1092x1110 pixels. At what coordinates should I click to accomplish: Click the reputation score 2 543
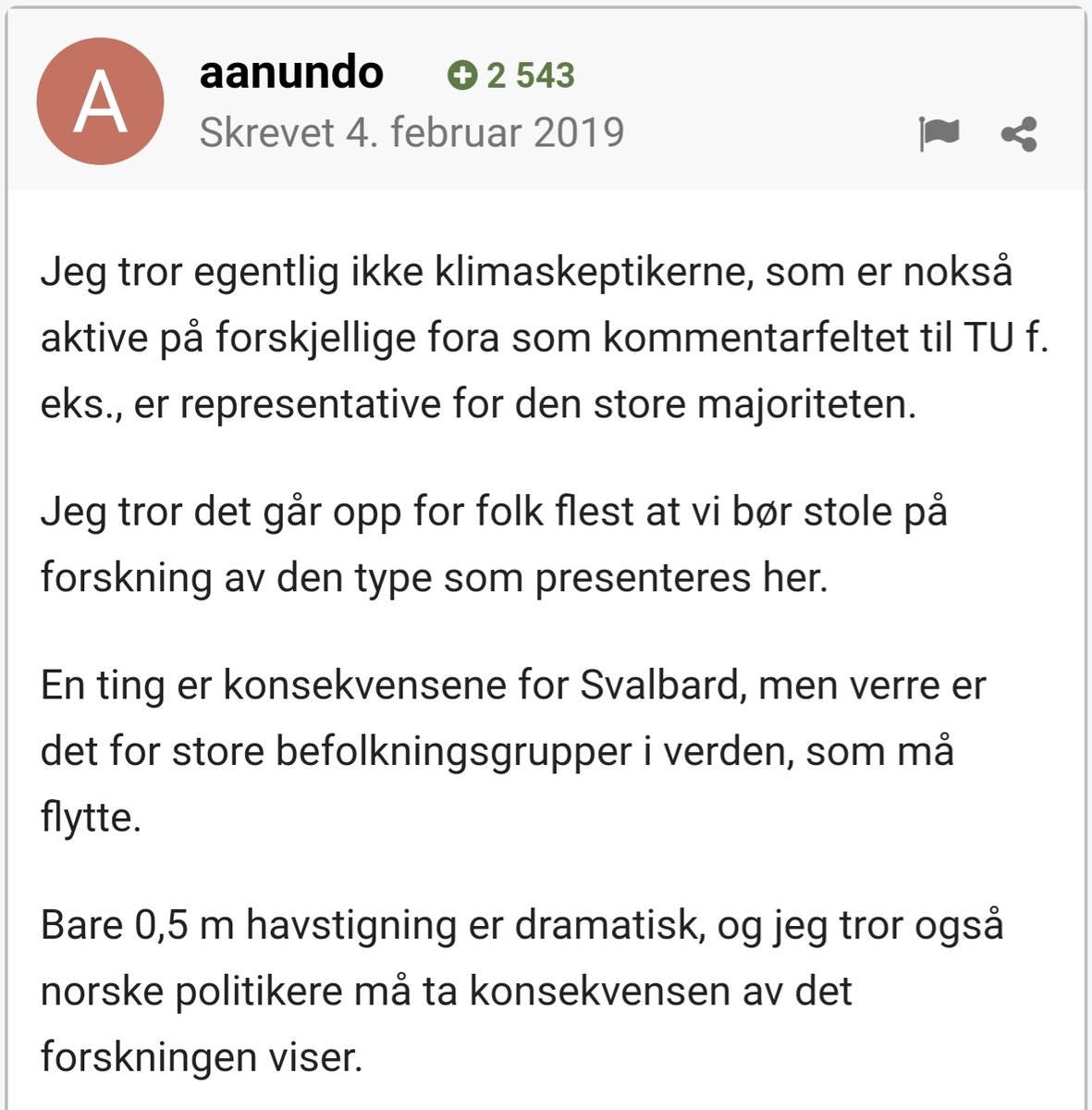[530, 76]
